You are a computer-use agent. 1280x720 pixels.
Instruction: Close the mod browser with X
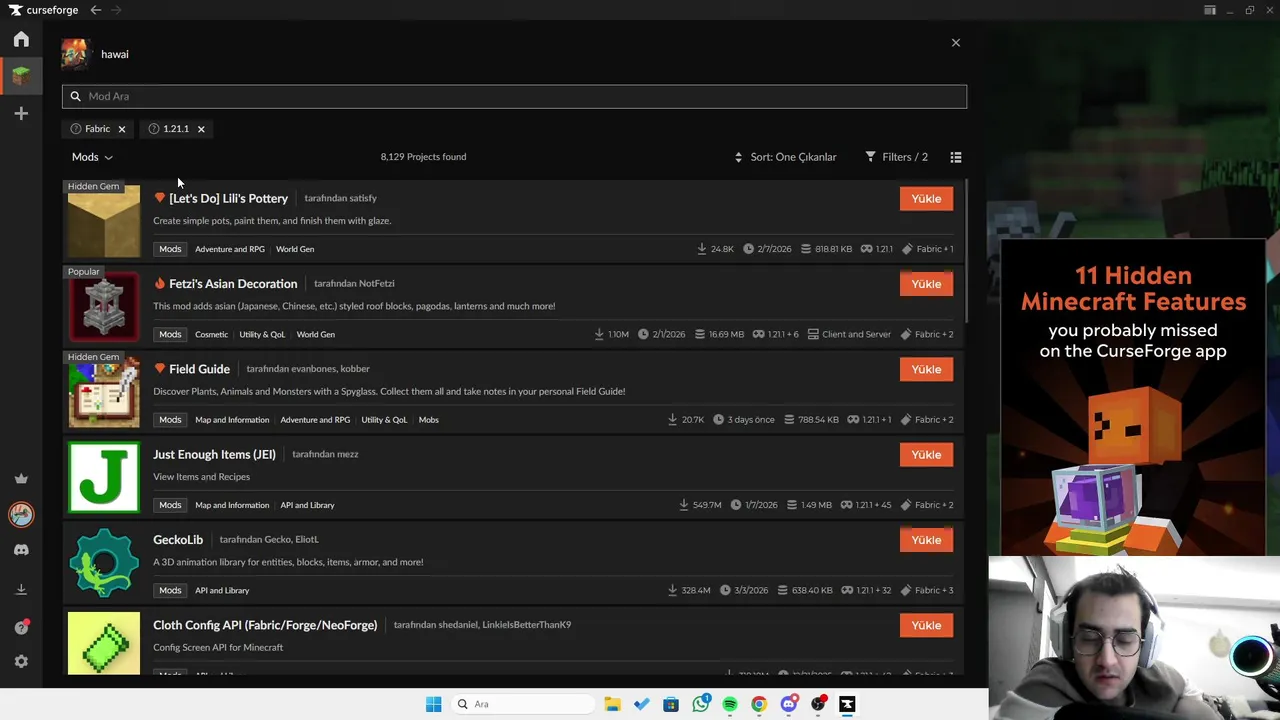tap(956, 43)
